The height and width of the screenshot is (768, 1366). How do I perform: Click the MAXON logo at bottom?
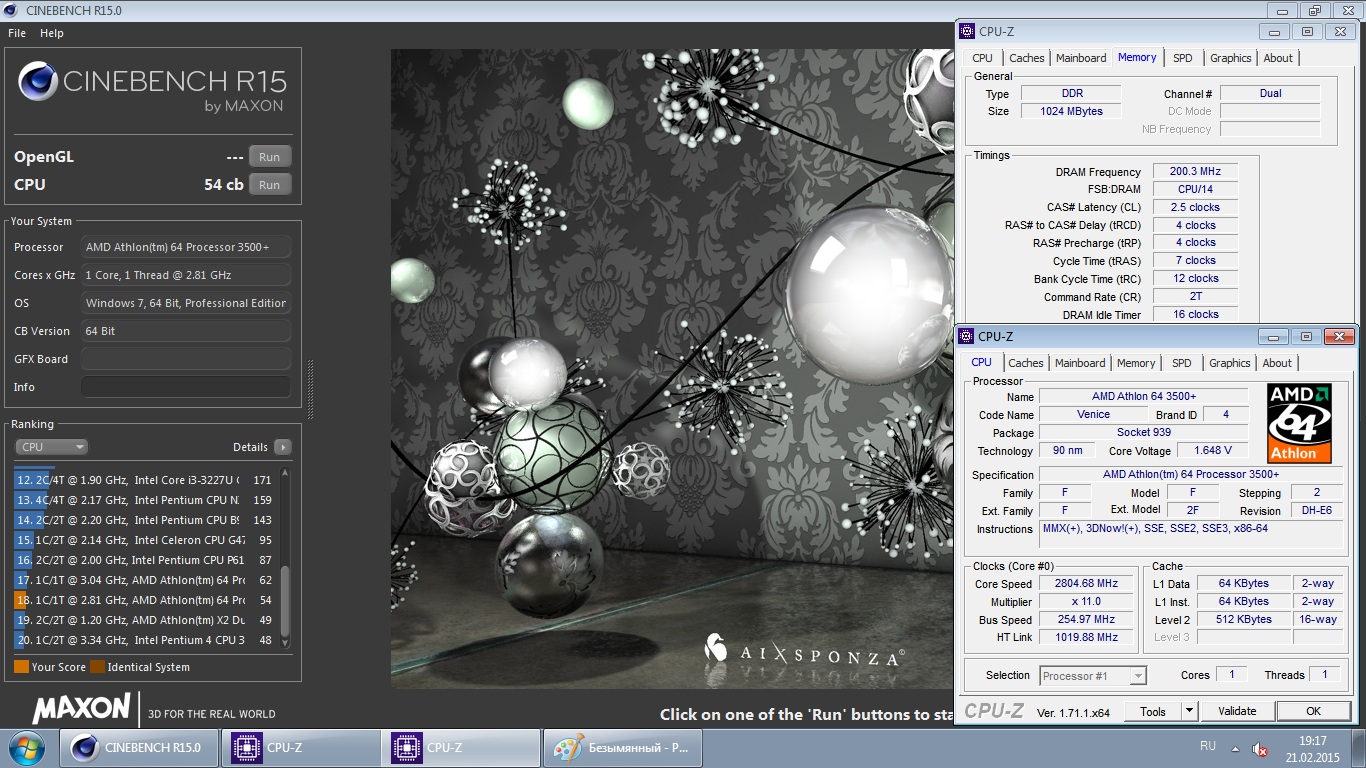pyautogui.click(x=81, y=709)
